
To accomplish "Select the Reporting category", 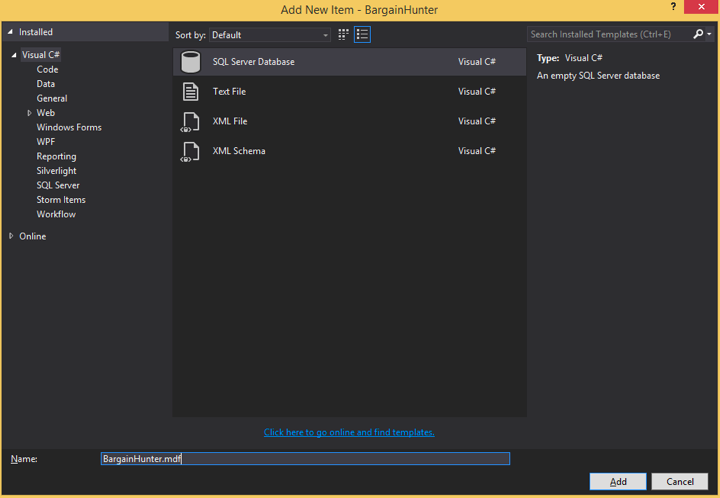I will tap(56, 157).
